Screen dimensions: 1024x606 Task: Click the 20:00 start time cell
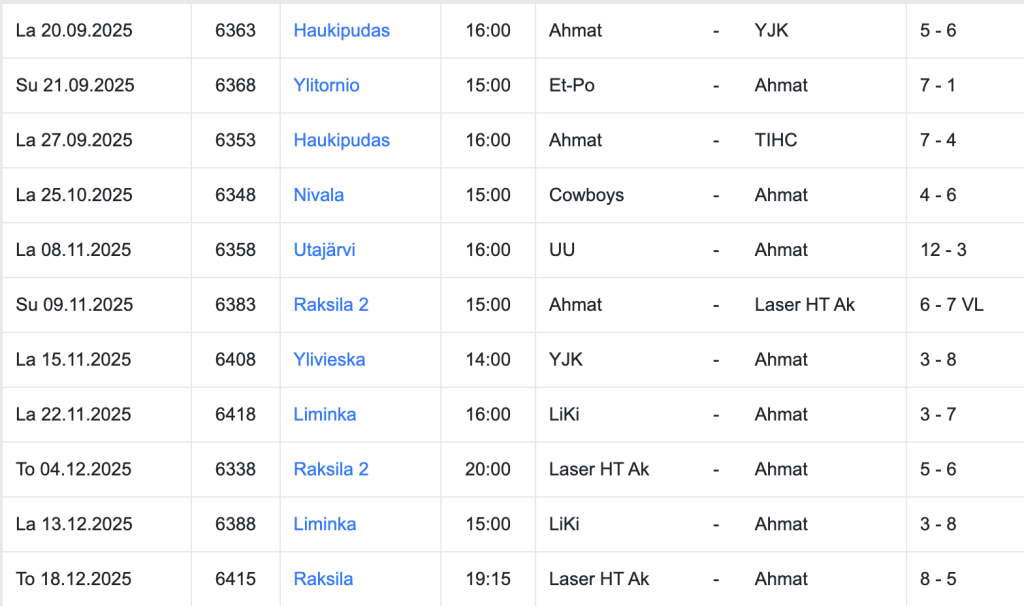pos(488,469)
